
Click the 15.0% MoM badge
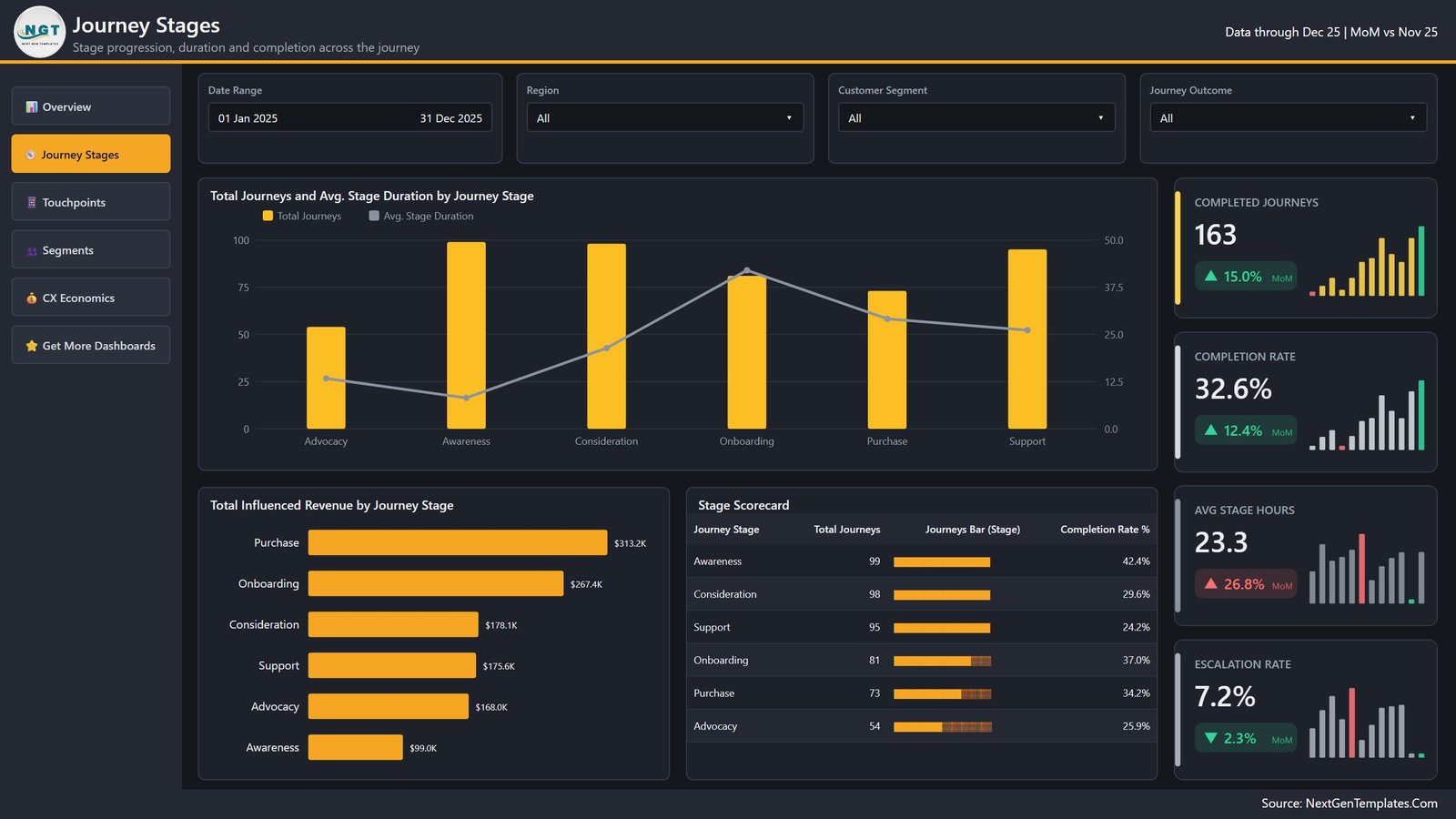[1246, 276]
